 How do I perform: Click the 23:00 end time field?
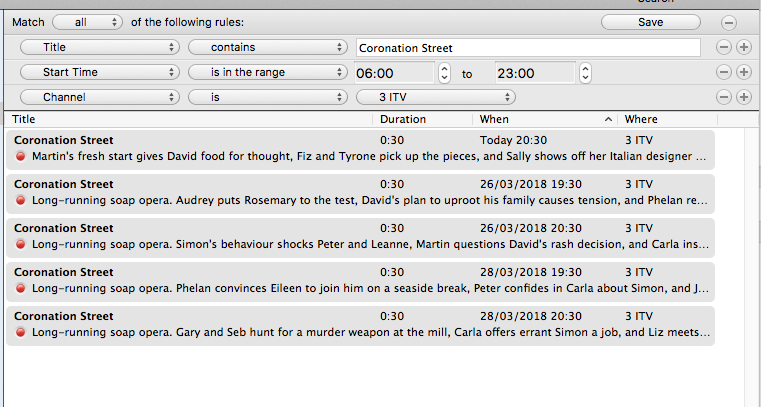tap(535, 73)
